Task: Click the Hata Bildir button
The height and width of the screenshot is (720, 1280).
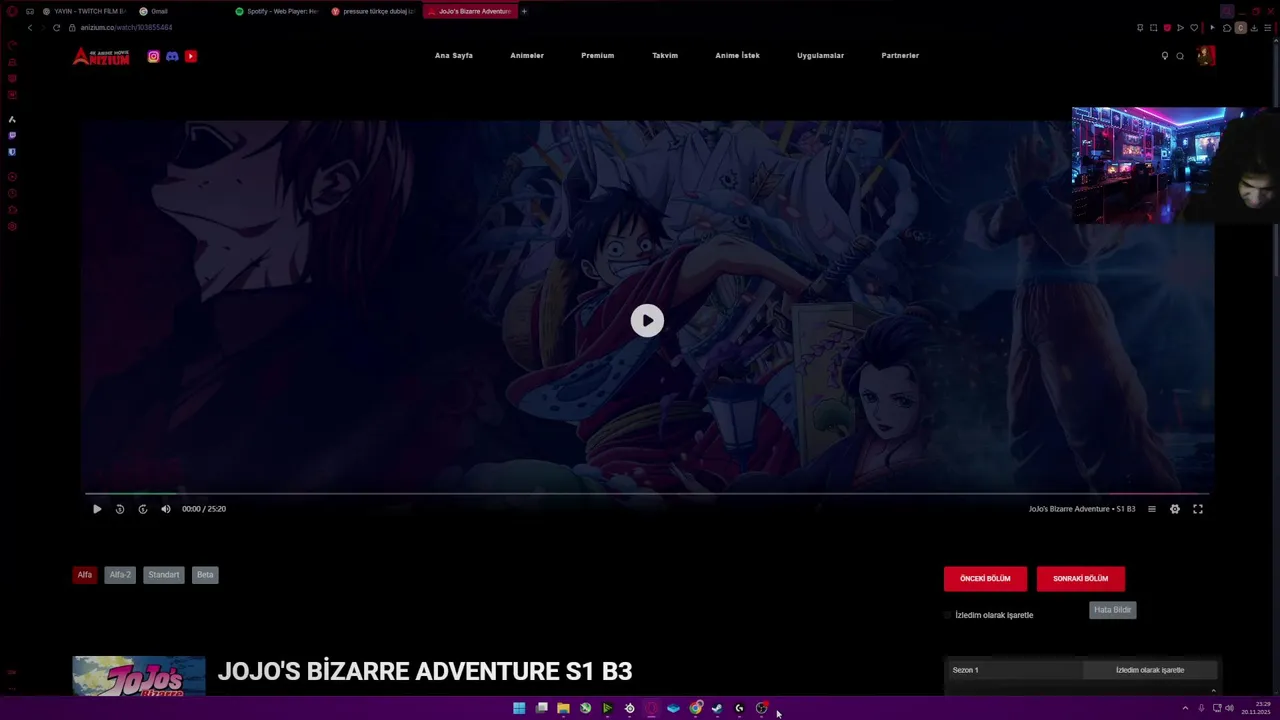Action: coord(1113,610)
